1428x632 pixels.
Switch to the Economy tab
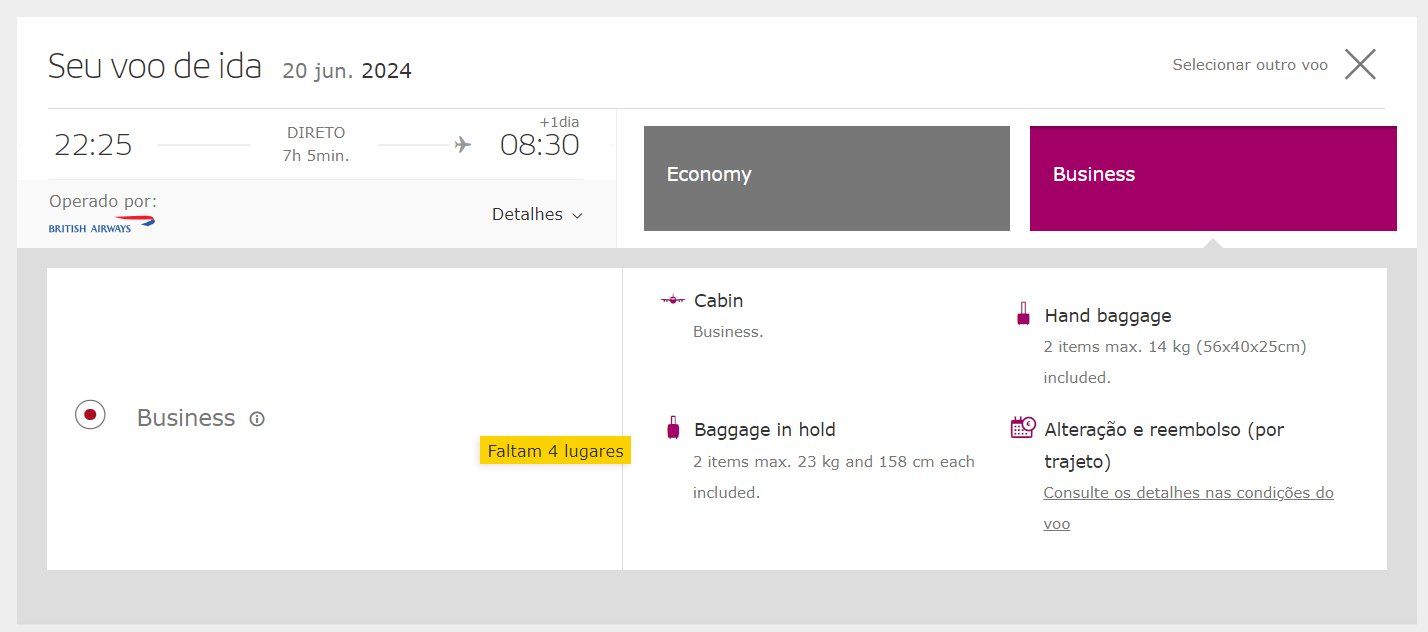(827, 178)
